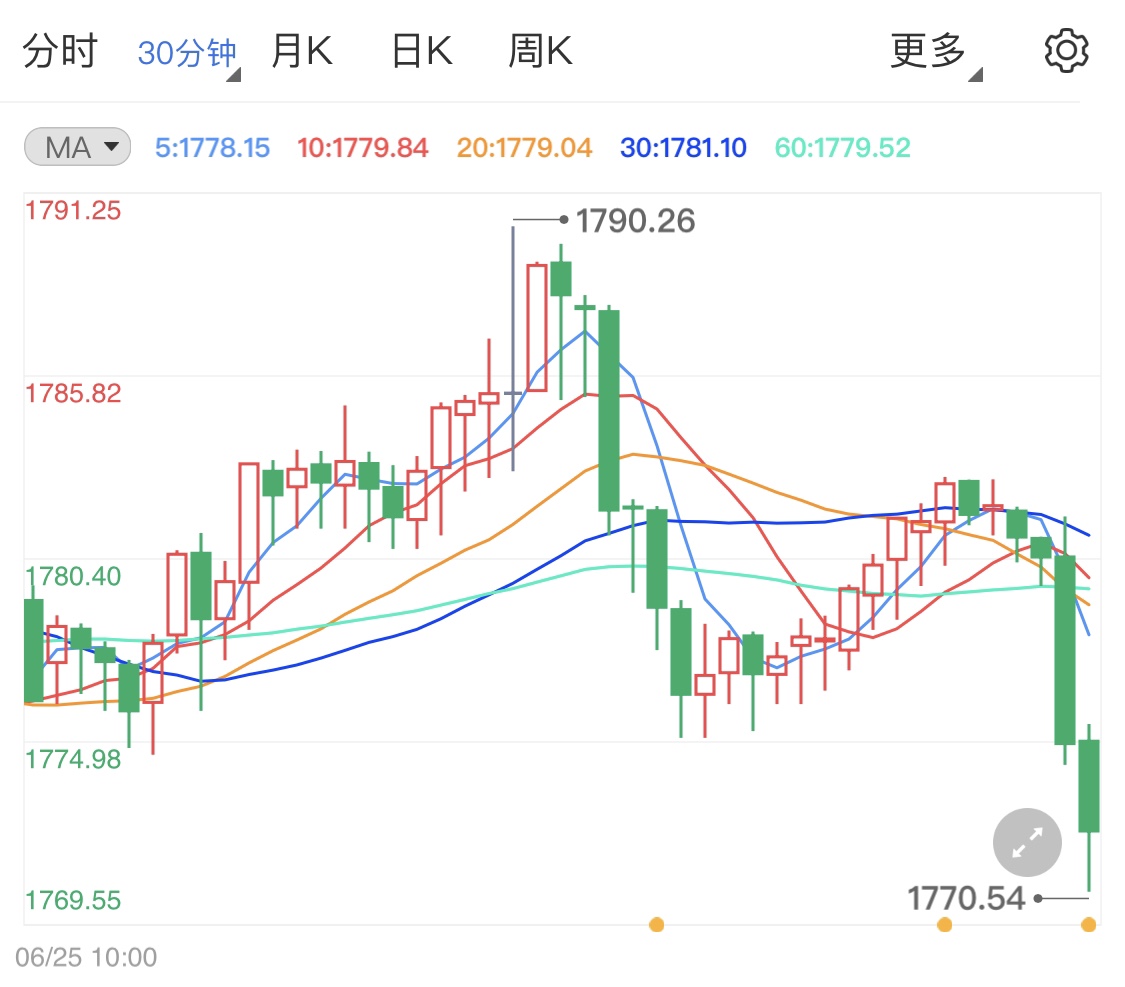Switch to the 月K tab
This screenshot has height=987, width=1125.
pyautogui.click(x=302, y=51)
